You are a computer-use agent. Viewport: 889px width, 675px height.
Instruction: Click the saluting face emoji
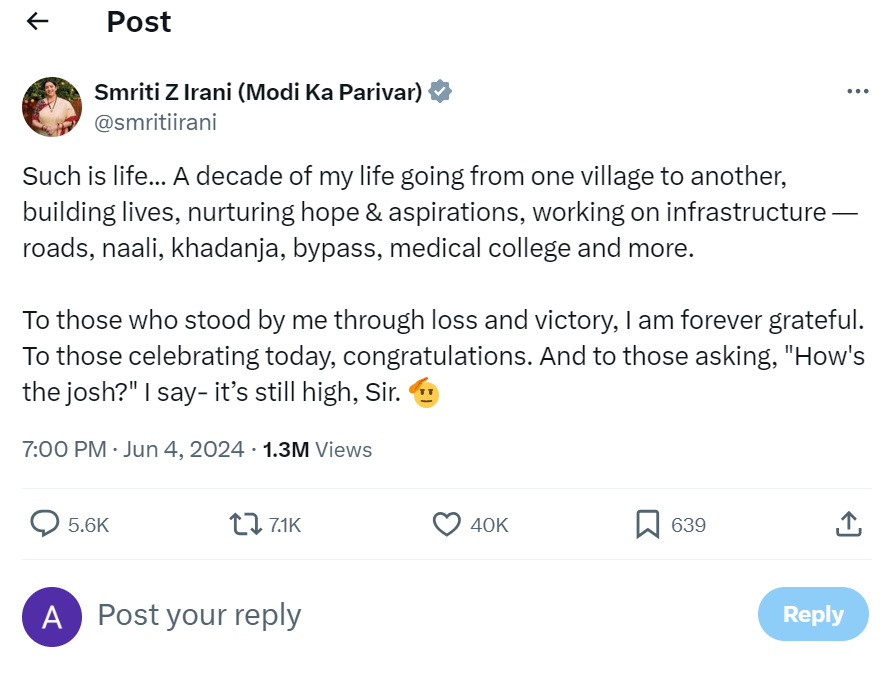click(x=425, y=393)
